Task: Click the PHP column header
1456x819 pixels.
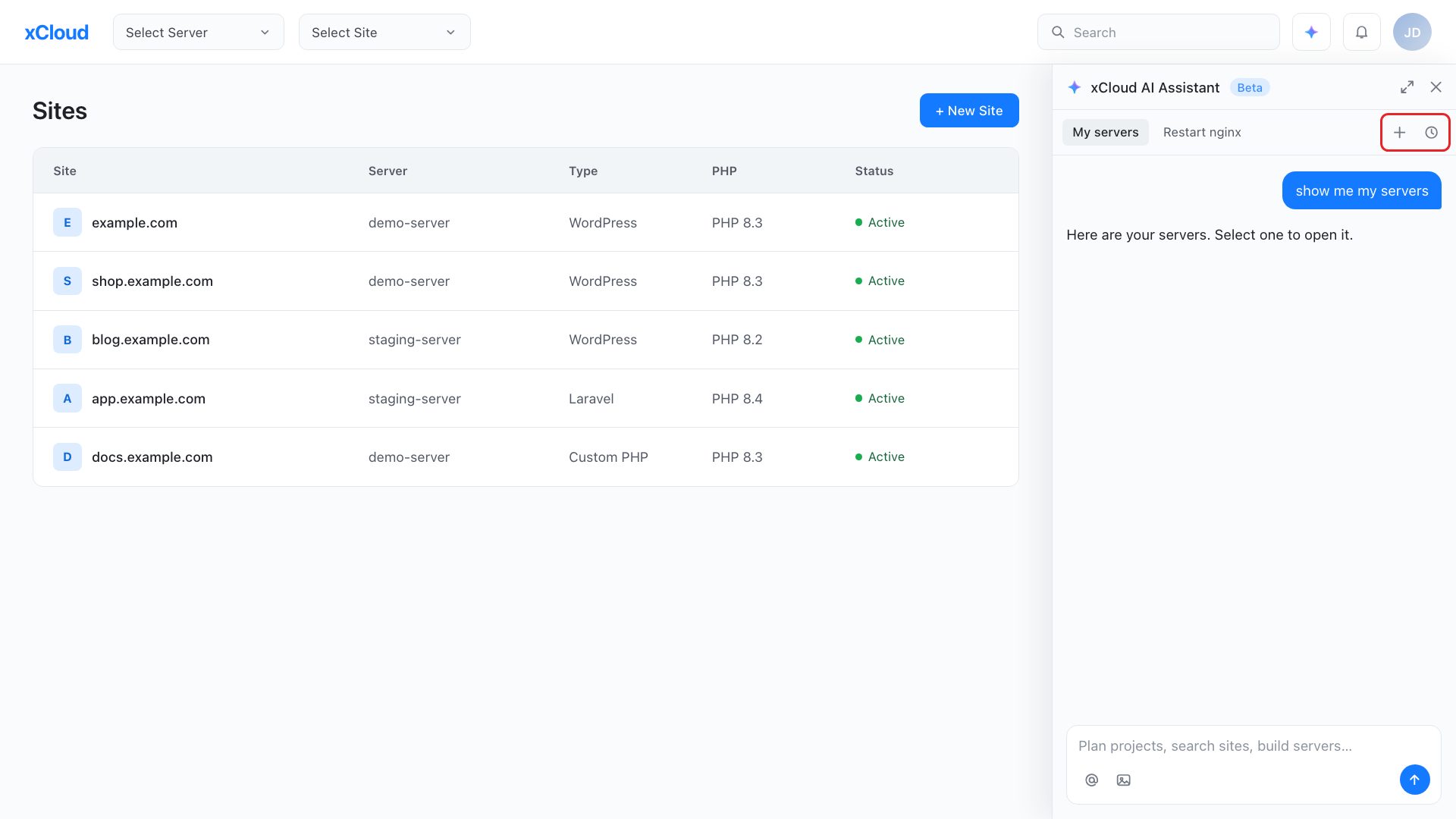Action: [724, 171]
